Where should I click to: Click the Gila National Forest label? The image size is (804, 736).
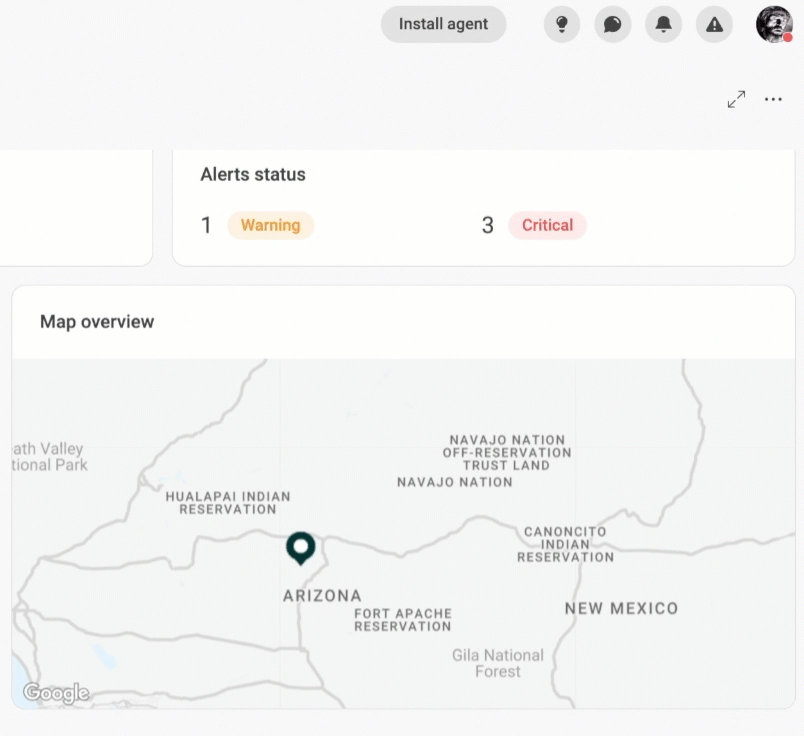tap(497, 663)
